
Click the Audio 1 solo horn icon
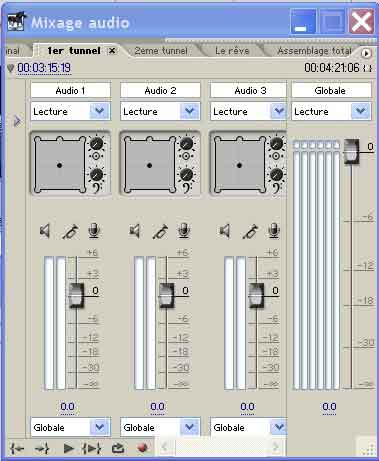tap(70, 231)
